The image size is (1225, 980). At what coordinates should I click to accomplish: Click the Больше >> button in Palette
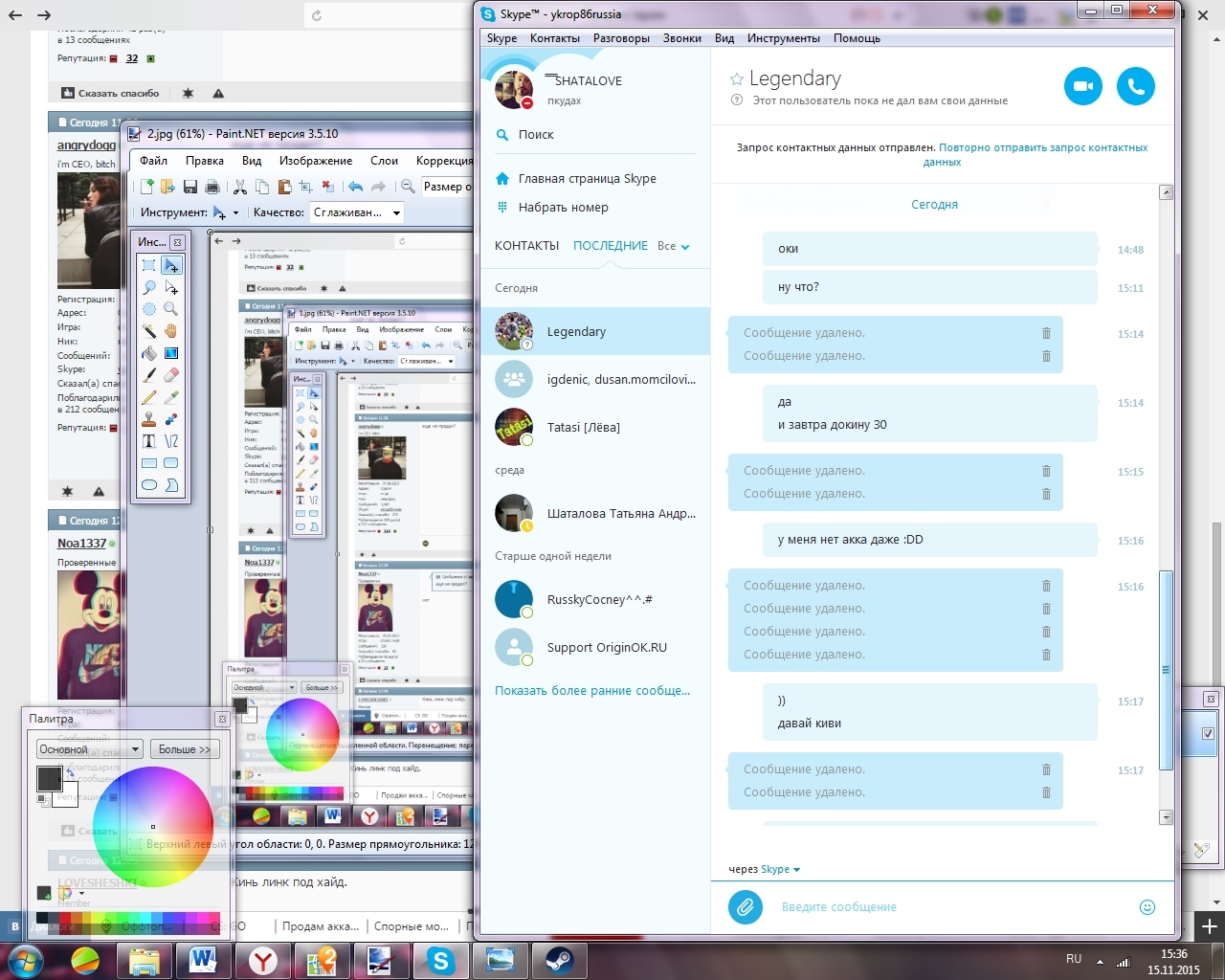tap(185, 749)
